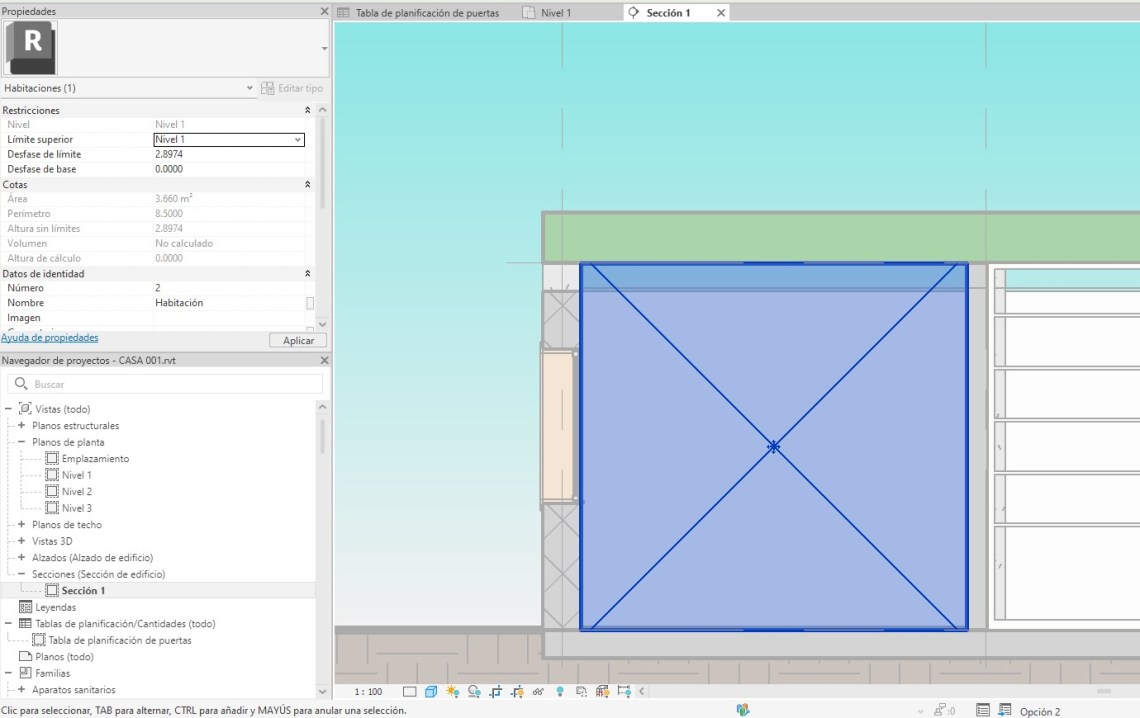Switch to the Nivel 1 view tab

click(555, 13)
